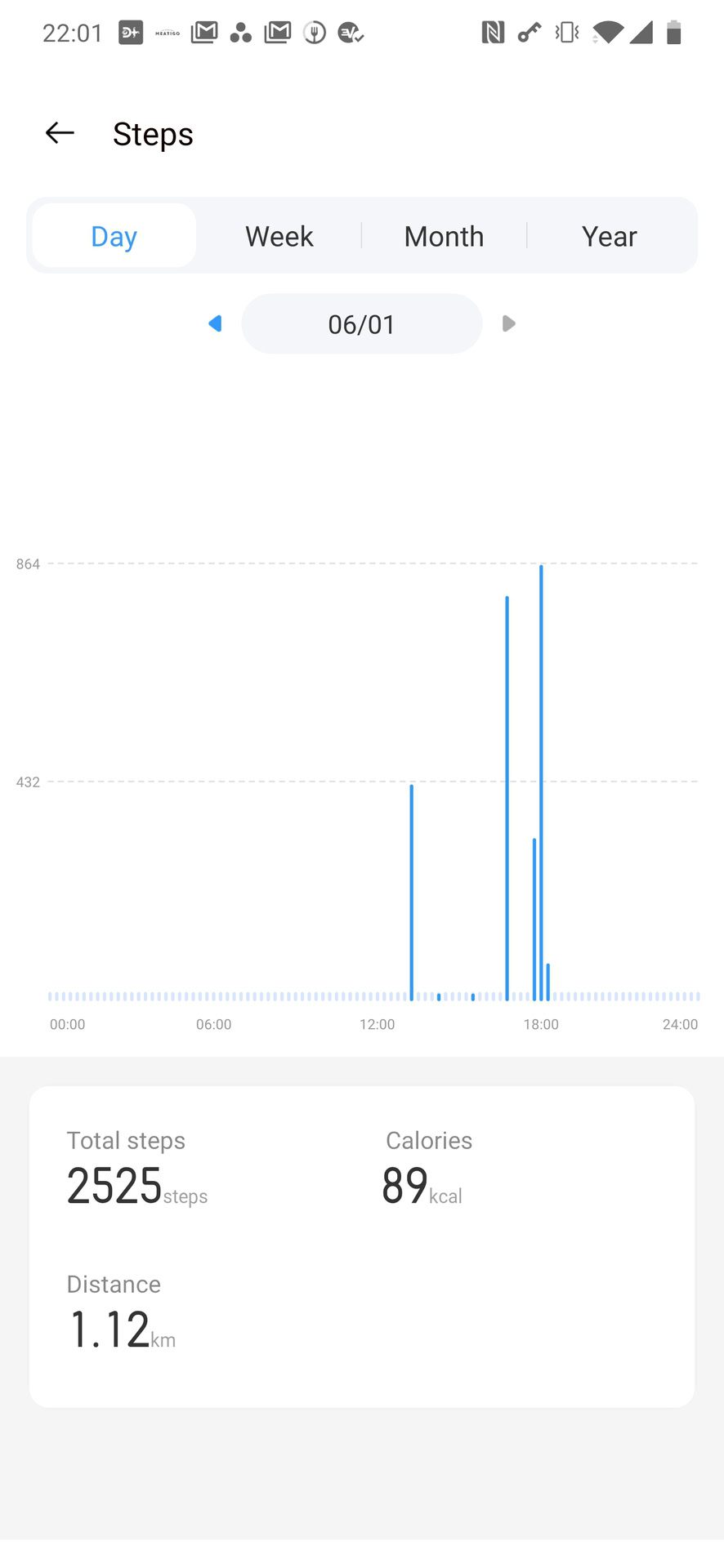Go to the previous day arrow
This screenshot has height=1568, width=724.
(215, 324)
